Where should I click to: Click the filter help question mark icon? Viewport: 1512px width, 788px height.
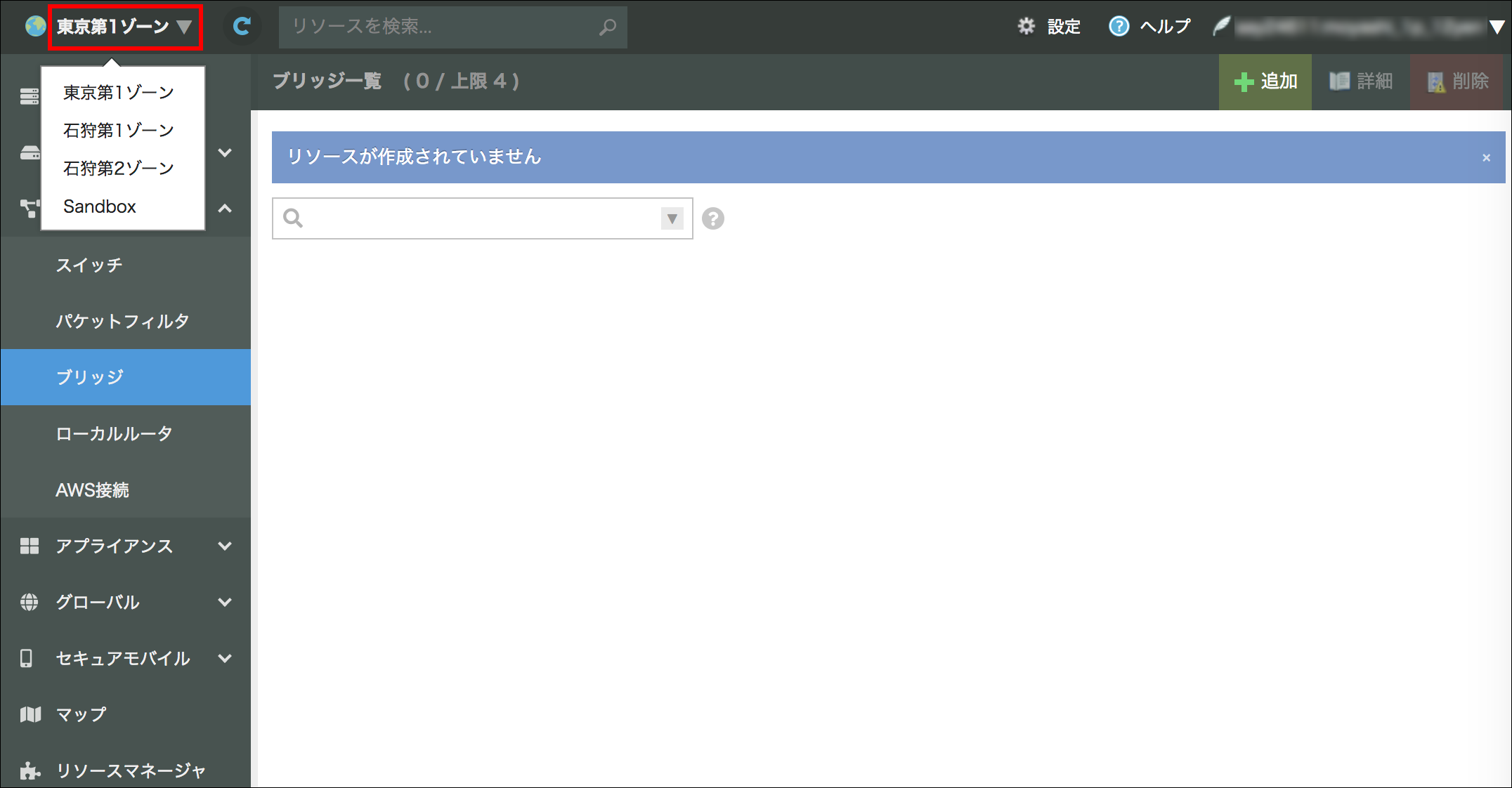[712, 219]
